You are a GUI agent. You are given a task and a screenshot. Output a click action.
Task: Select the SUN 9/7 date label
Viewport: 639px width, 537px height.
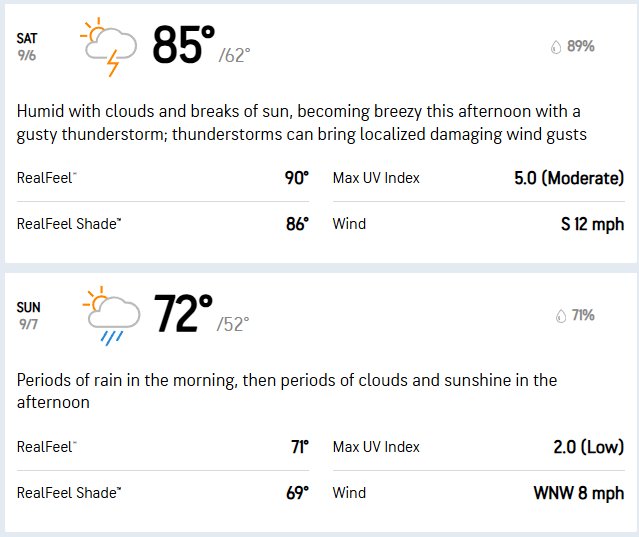tap(29, 316)
